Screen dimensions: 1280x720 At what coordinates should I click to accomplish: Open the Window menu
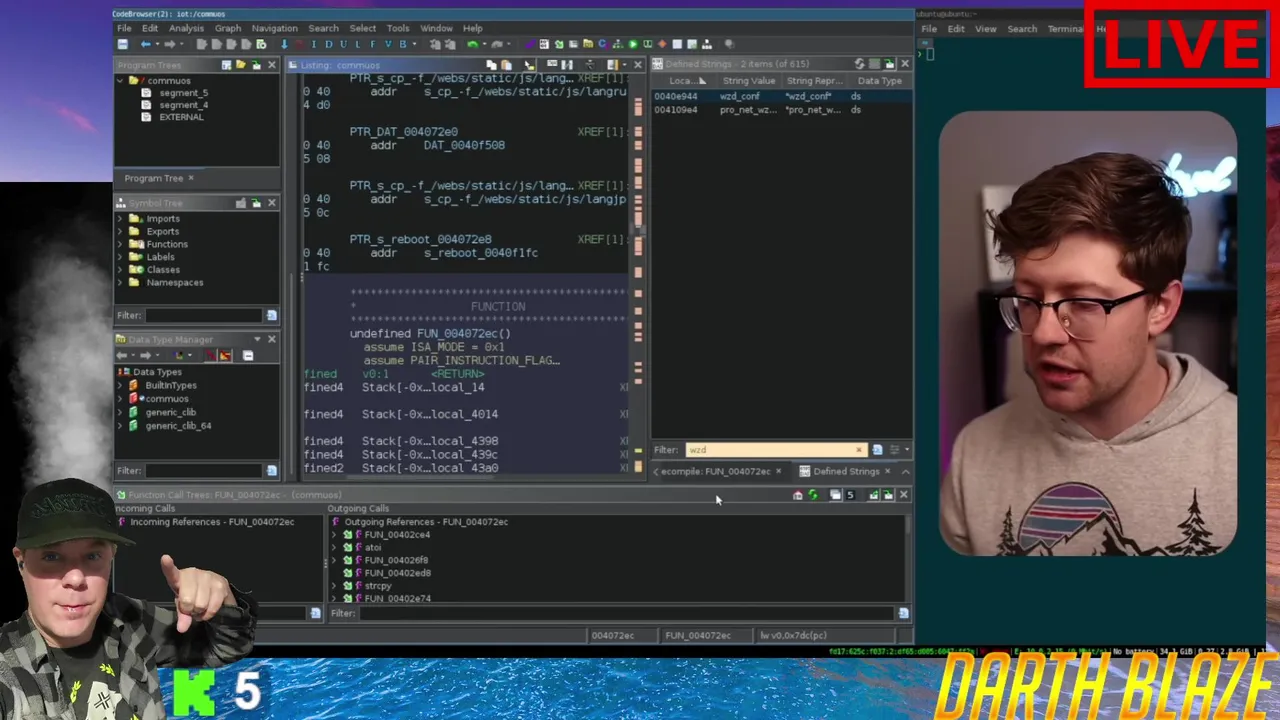(x=436, y=28)
